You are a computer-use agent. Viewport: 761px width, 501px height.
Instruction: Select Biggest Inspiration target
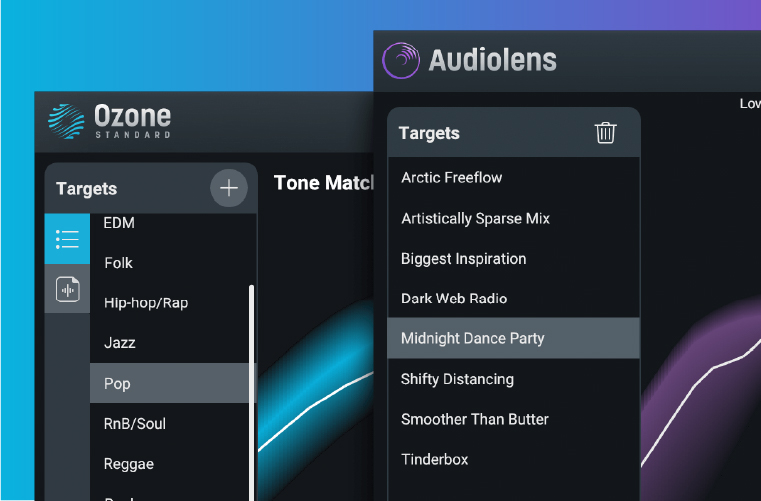463,258
